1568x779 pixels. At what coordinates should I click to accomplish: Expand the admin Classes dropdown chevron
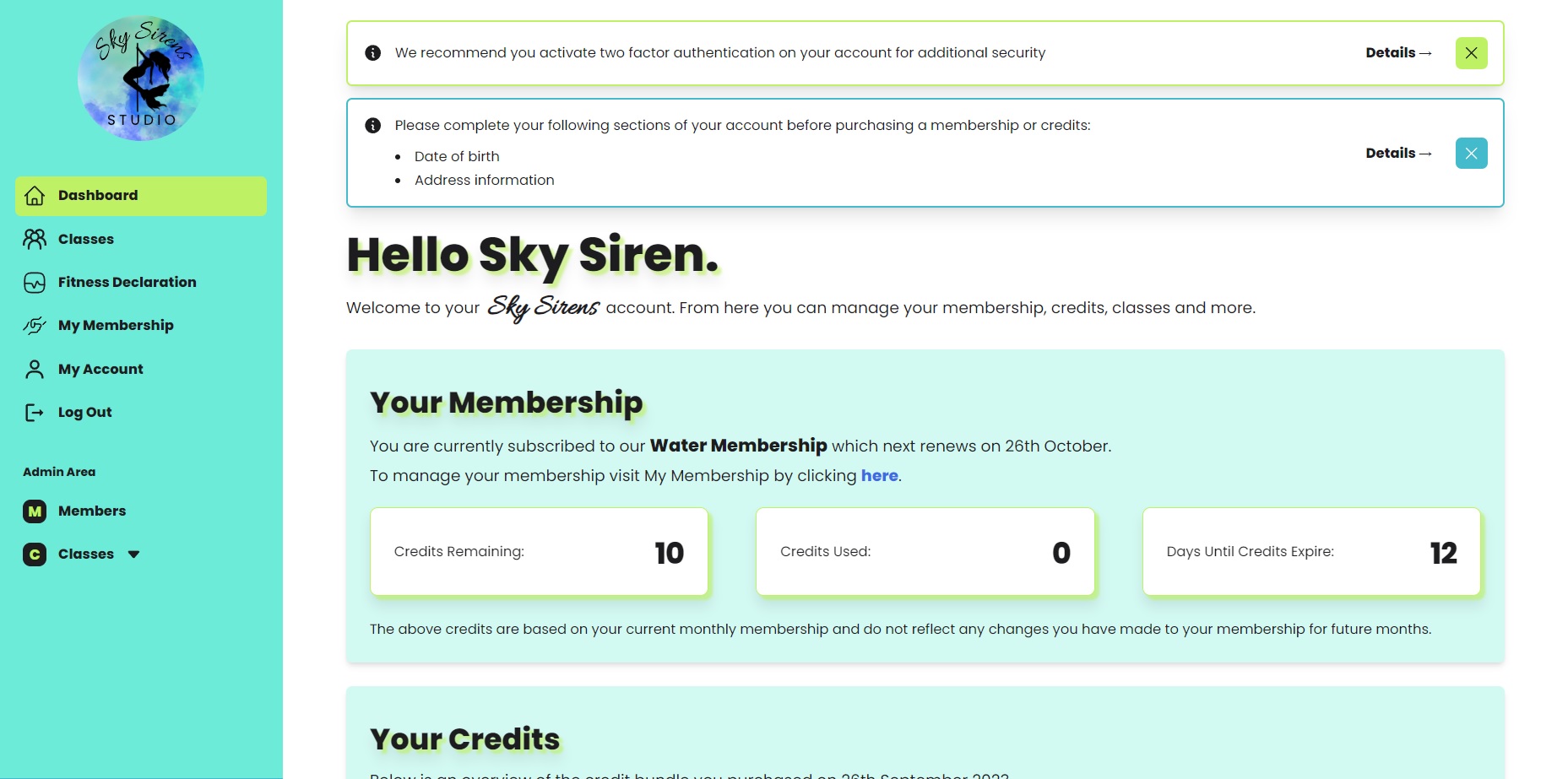coord(135,554)
